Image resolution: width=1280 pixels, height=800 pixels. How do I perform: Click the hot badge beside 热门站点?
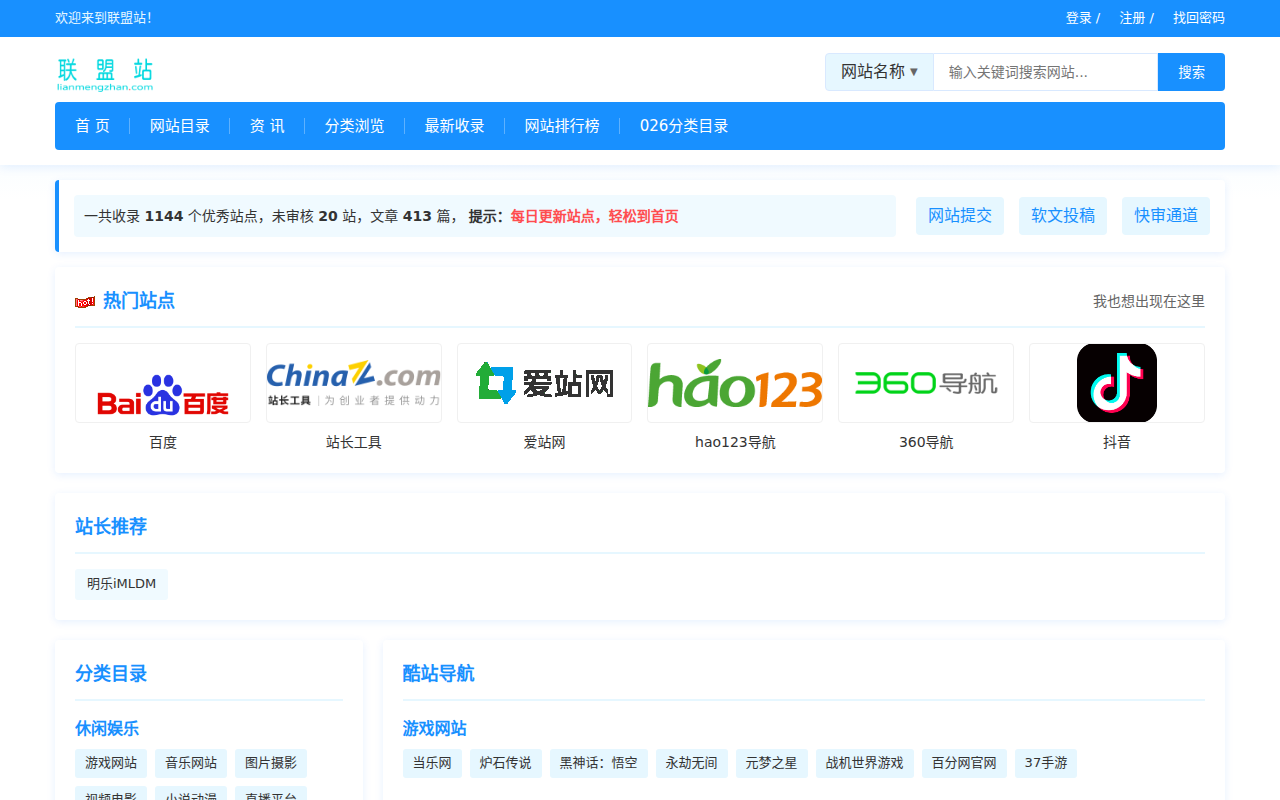pos(85,302)
